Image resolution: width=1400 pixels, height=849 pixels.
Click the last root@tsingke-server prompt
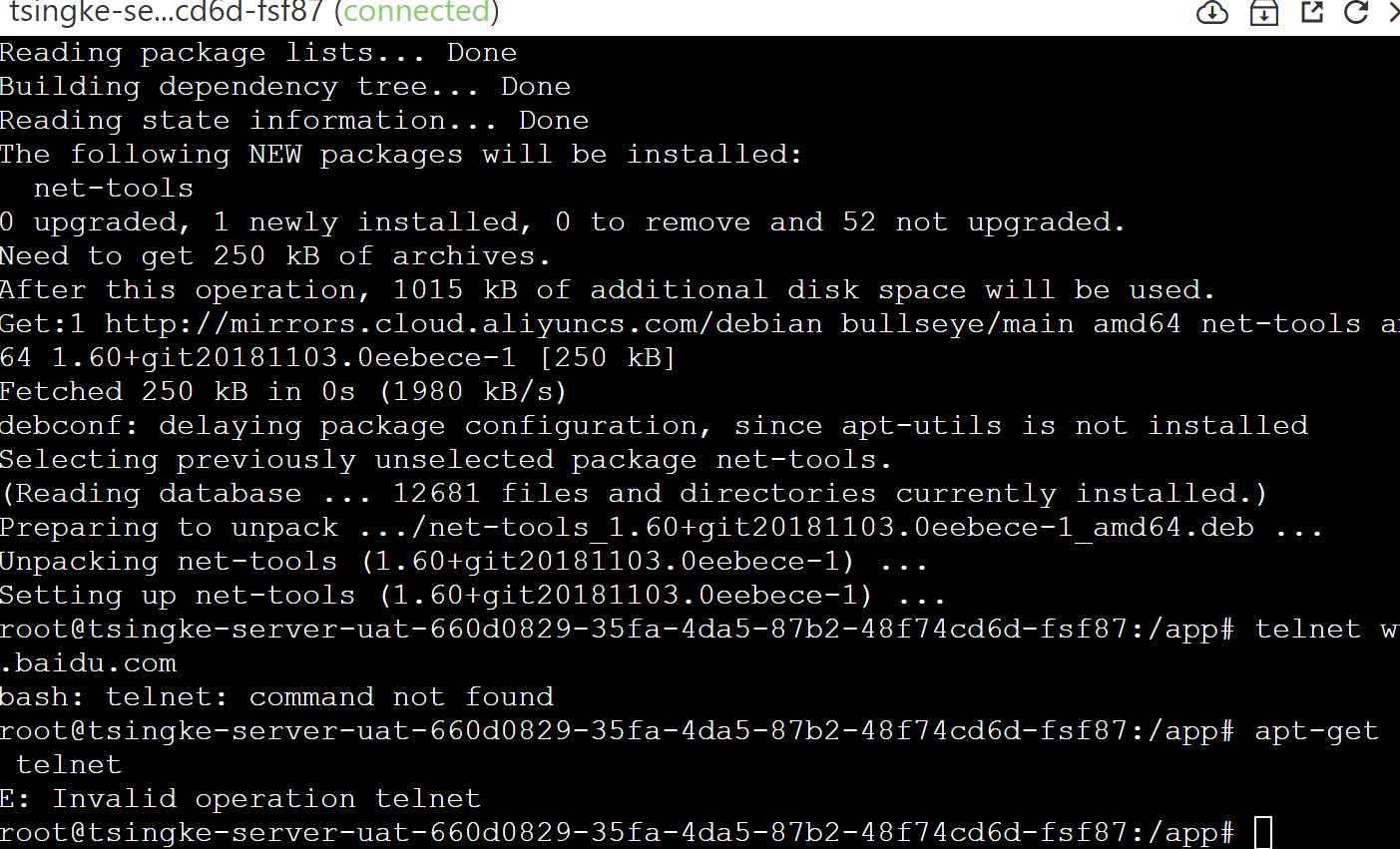point(618,833)
